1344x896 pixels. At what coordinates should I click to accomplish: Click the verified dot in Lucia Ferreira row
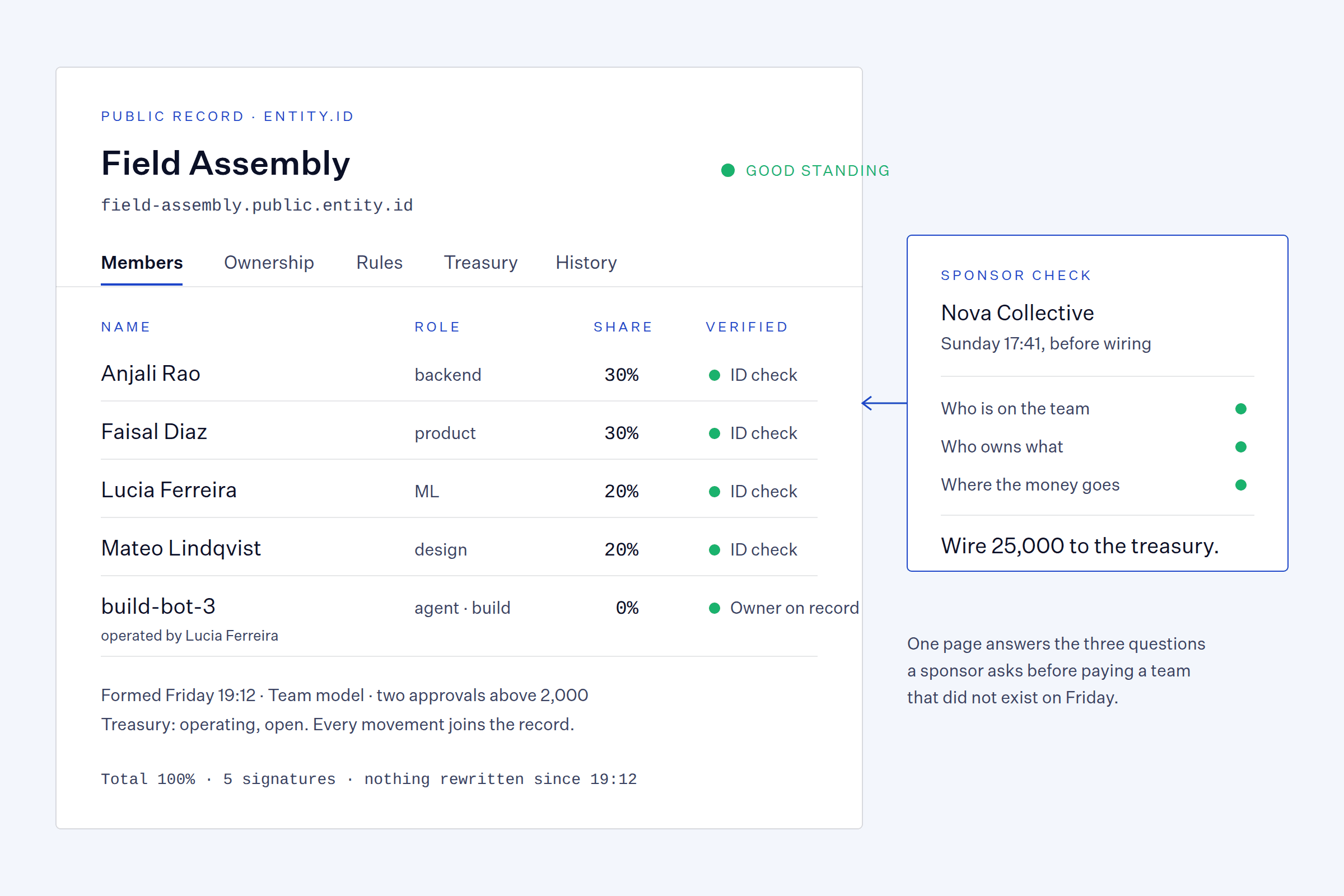coord(715,492)
